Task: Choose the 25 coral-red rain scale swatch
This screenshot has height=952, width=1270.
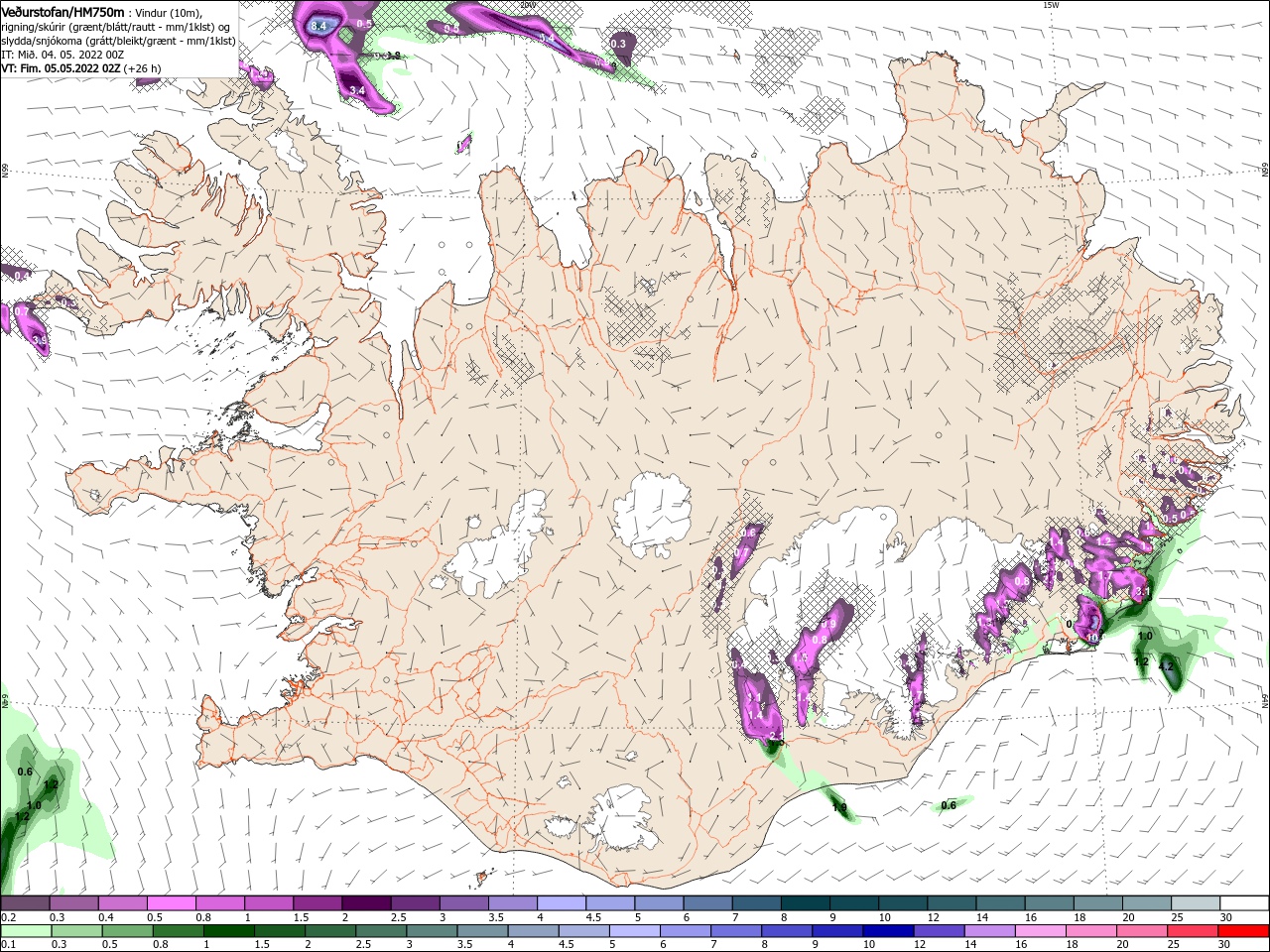Action: pos(1194,931)
